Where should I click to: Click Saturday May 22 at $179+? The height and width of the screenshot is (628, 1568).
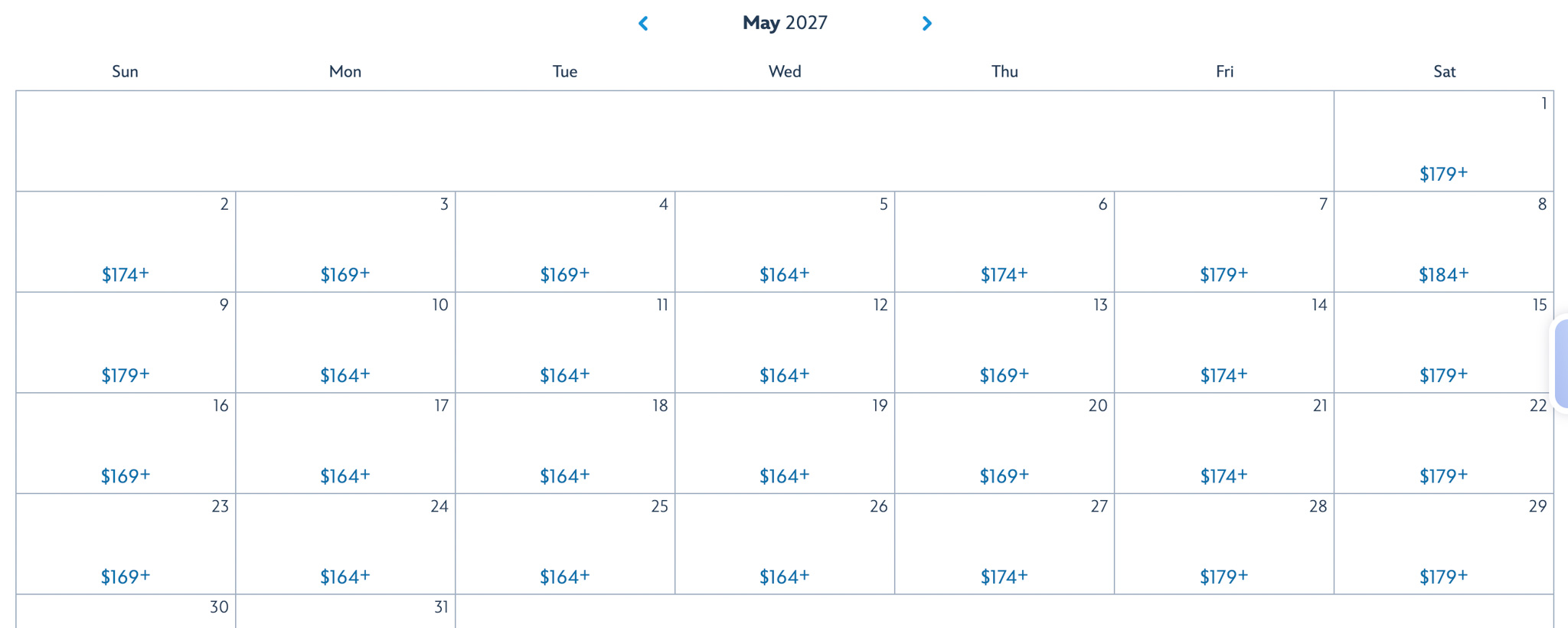click(1443, 443)
